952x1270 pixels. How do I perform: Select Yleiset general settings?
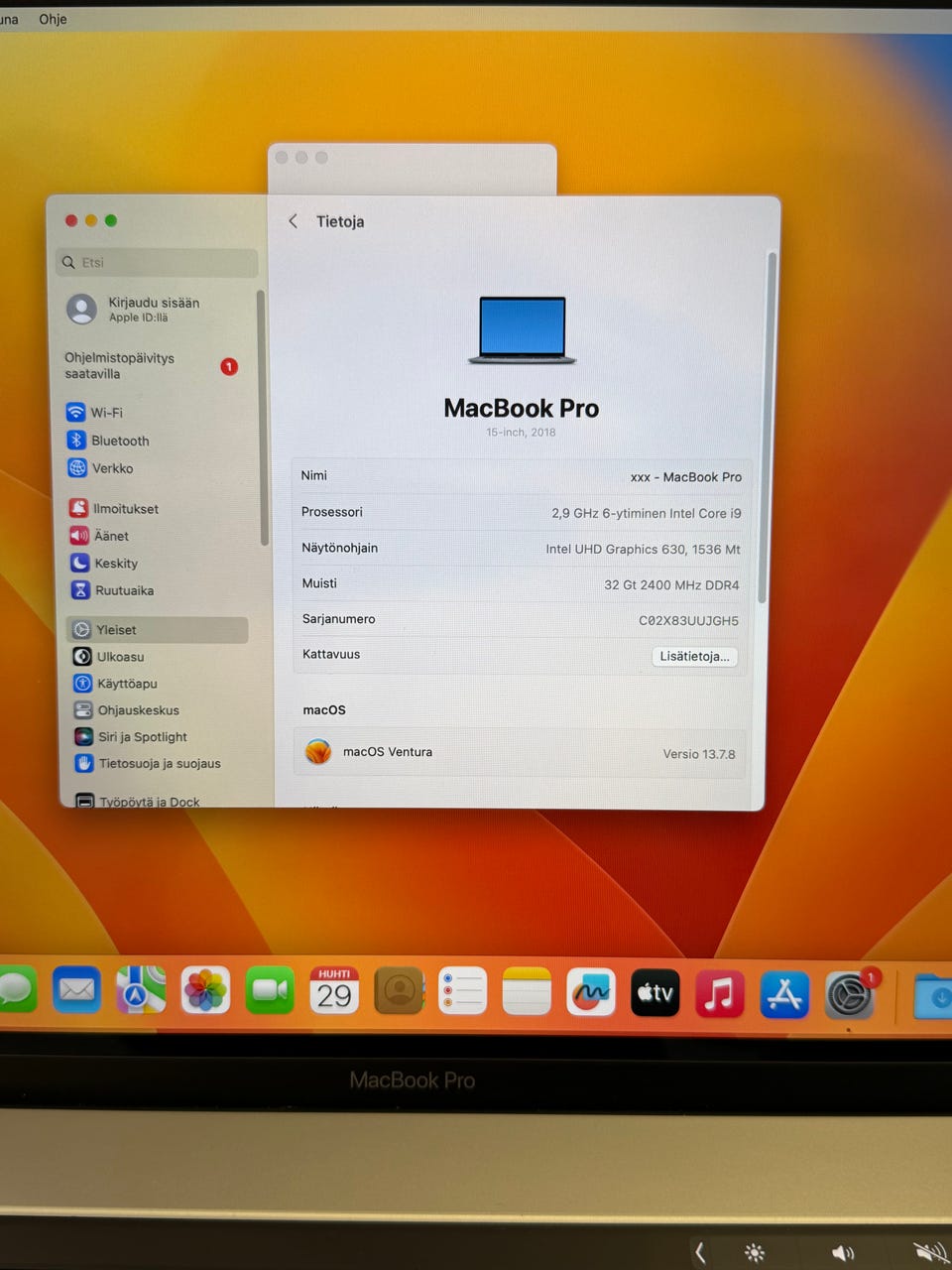point(158,630)
